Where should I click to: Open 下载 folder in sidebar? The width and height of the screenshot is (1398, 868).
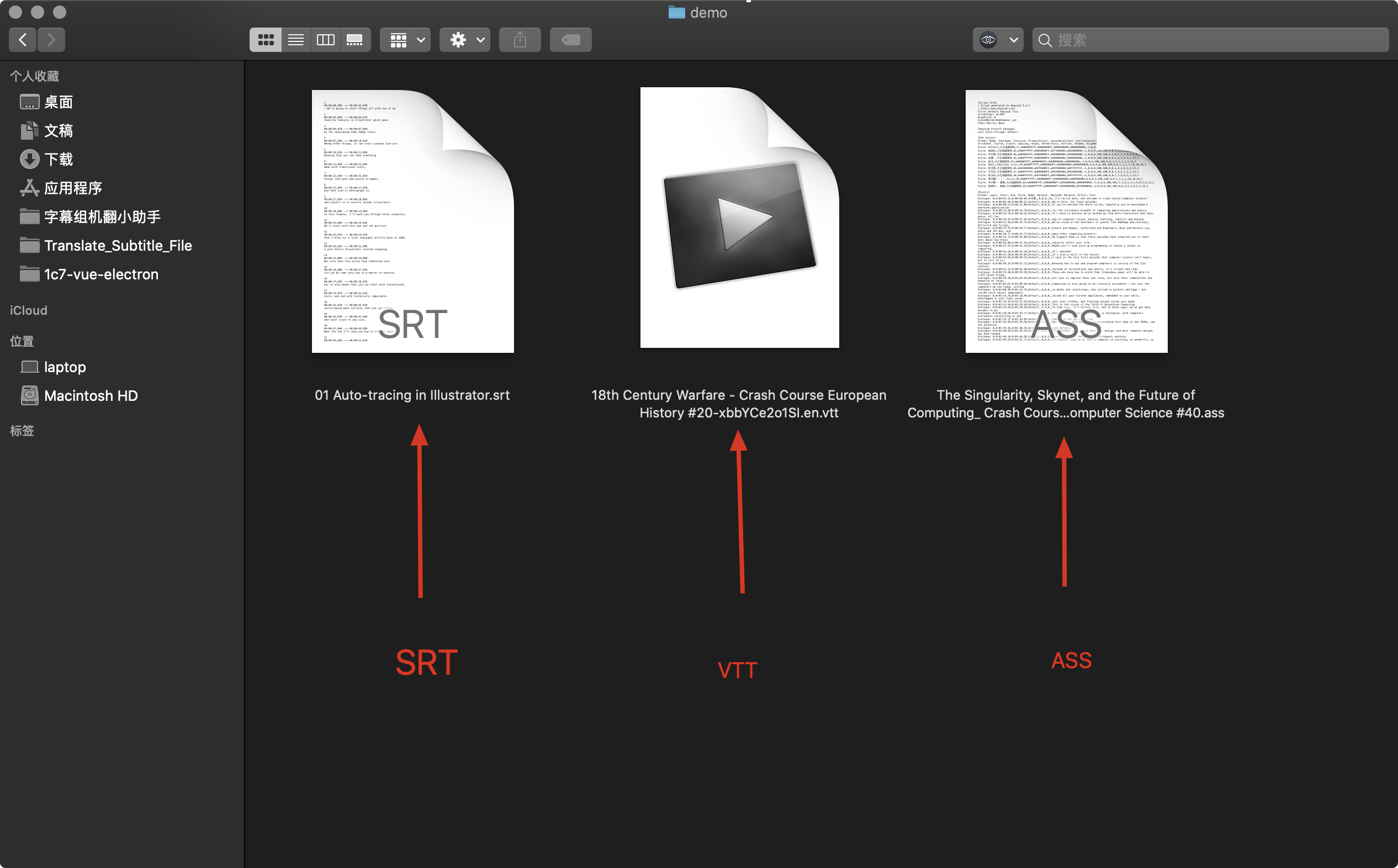point(59,159)
